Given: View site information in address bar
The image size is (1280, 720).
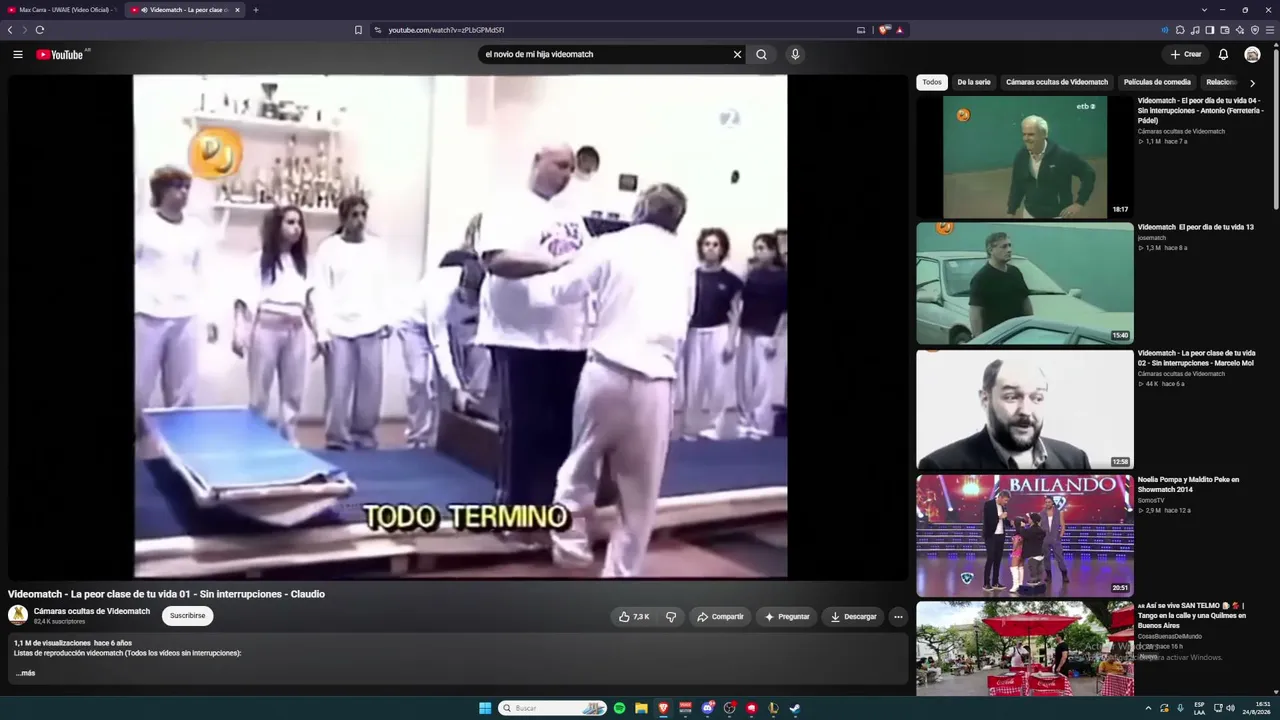Looking at the screenshot, I should (x=378, y=30).
